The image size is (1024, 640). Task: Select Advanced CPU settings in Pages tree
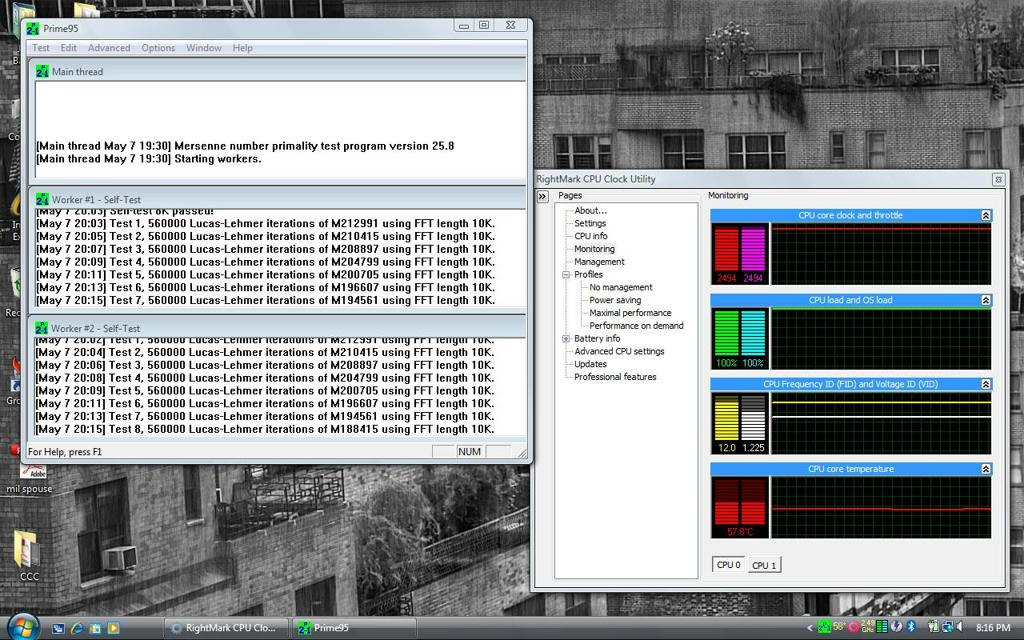(619, 351)
